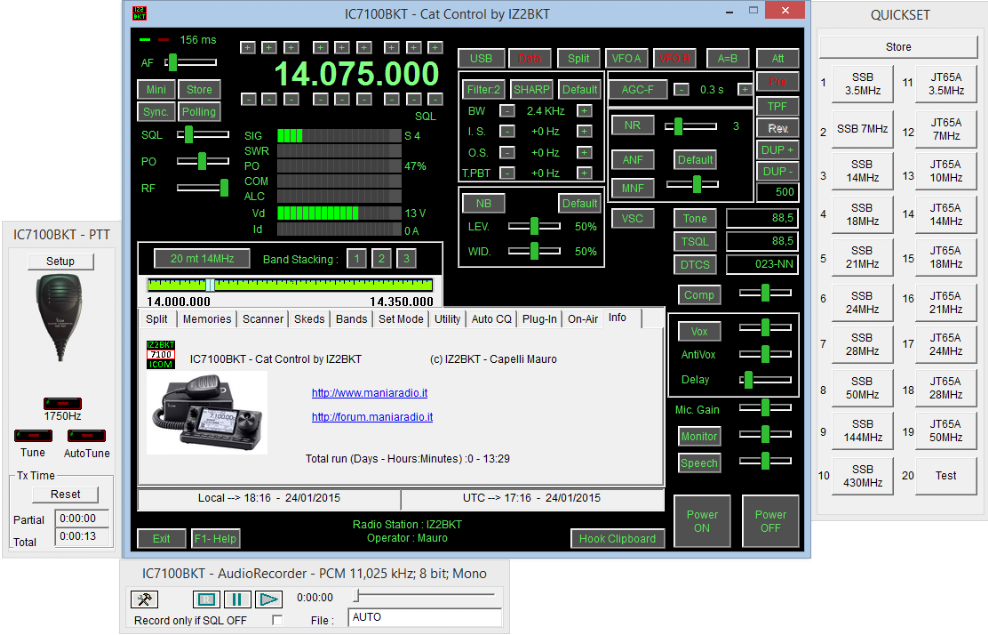Screen dimensions: 988x635
Task: Switch to VFO B
Action: point(674,59)
